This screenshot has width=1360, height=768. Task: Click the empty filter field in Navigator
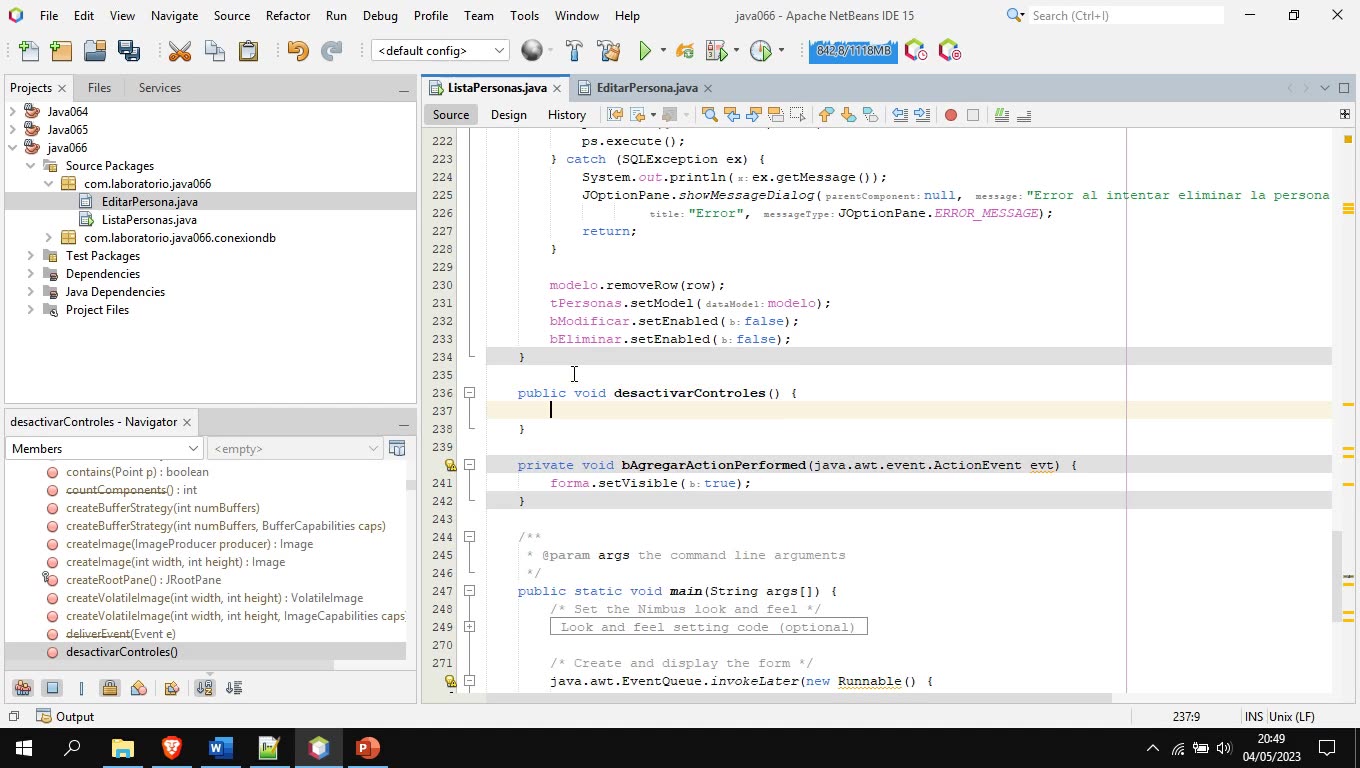coord(295,449)
